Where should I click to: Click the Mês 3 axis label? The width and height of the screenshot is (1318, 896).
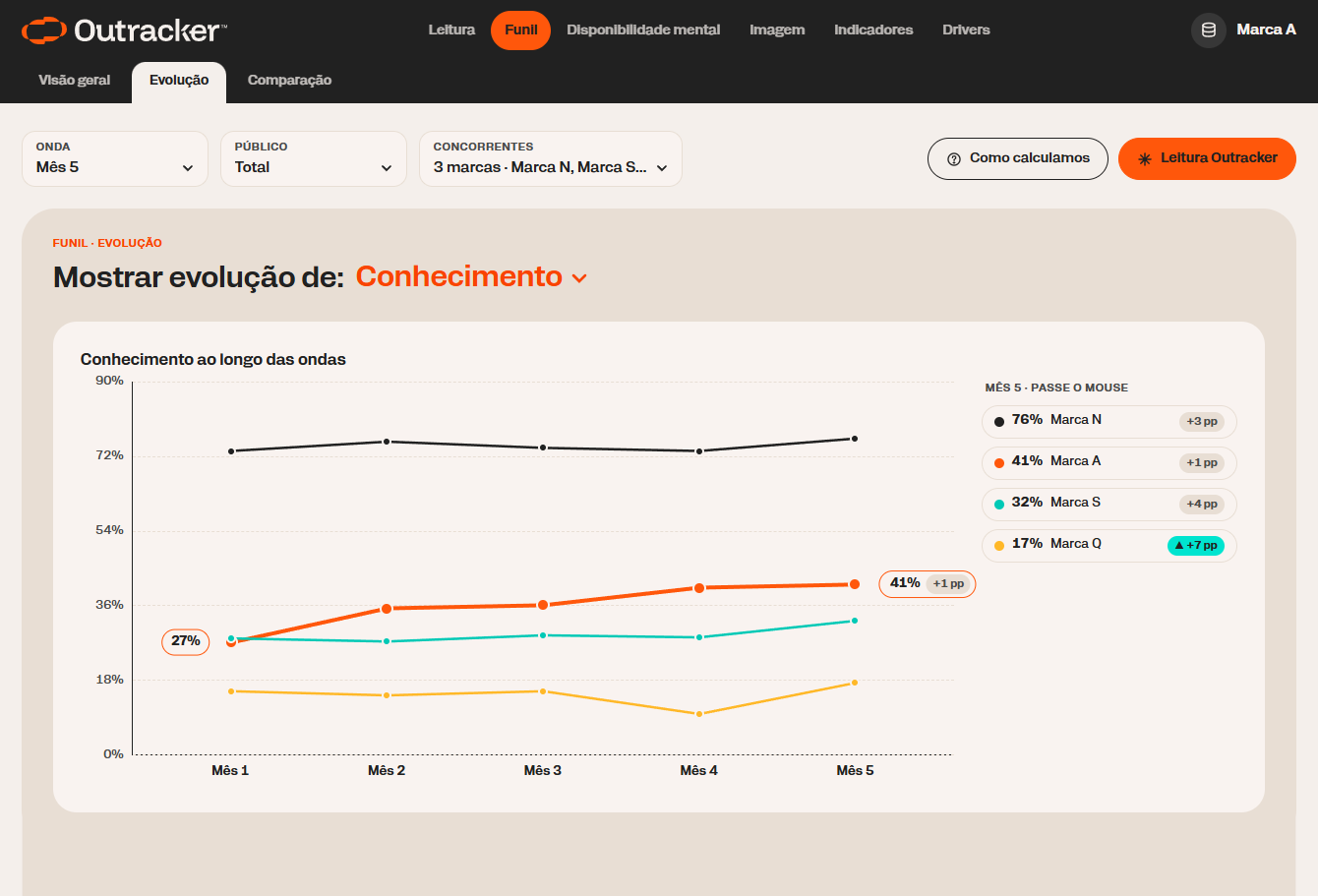click(543, 771)
